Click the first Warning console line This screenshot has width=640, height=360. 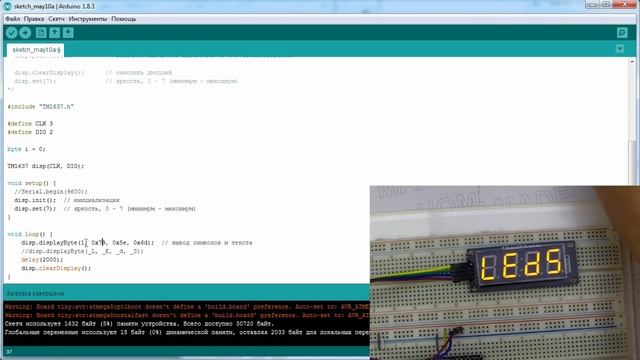pos(187,307)
